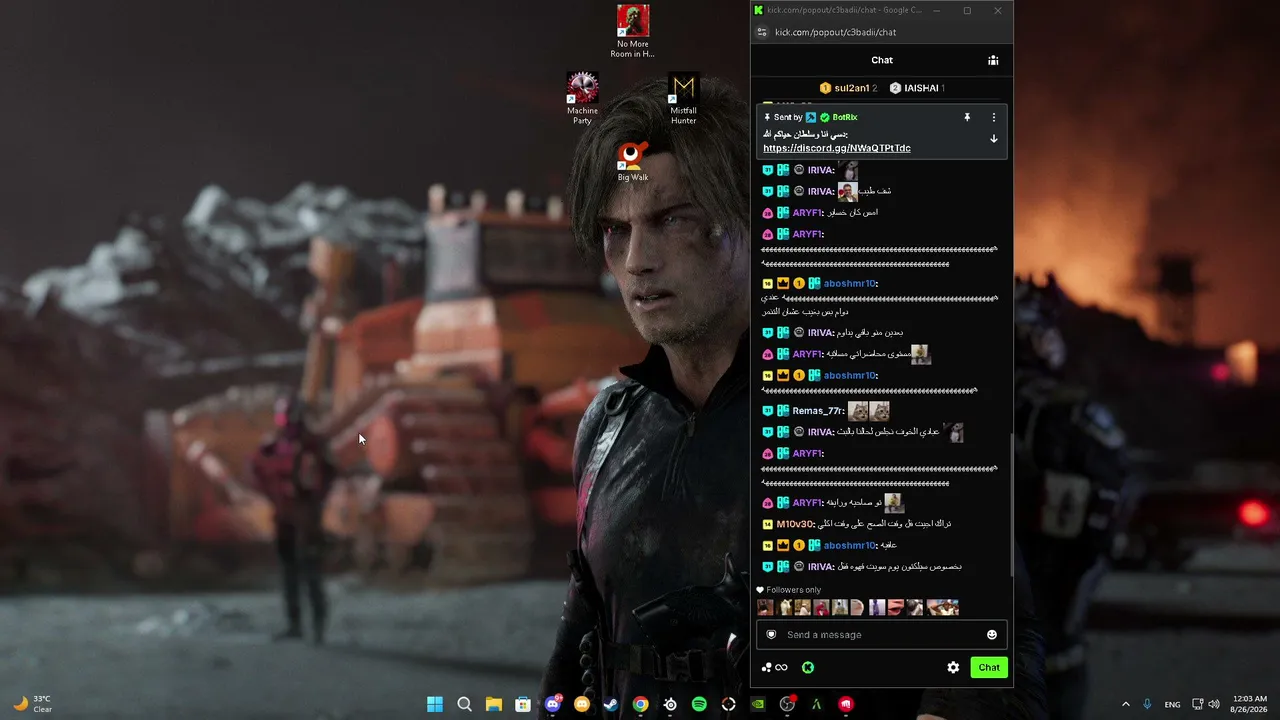Image resolution: width=1280 pixels, height=720 pixels.
Task: Click the microphone tray icon
Action: click(x=1147, y=704)
